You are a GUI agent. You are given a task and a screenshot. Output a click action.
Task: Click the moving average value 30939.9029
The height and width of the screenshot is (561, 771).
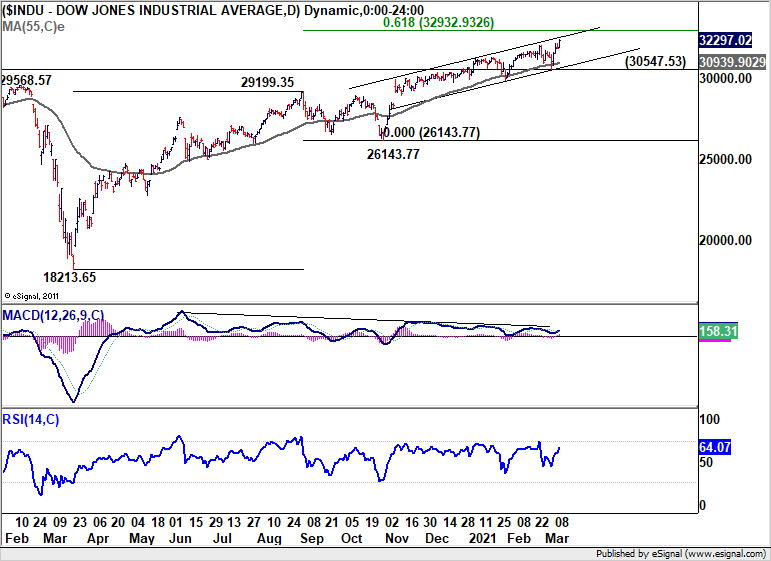(x=732, y=62)
